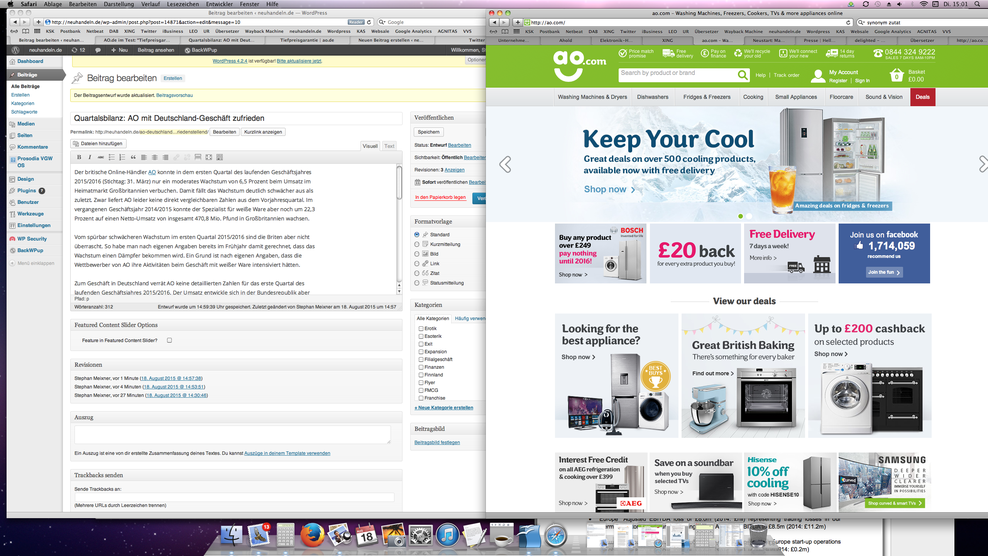Expand the Design menu in WordPress sidebar
The image size is (988, 556).
pyautogui.click(x=26, y=179)
